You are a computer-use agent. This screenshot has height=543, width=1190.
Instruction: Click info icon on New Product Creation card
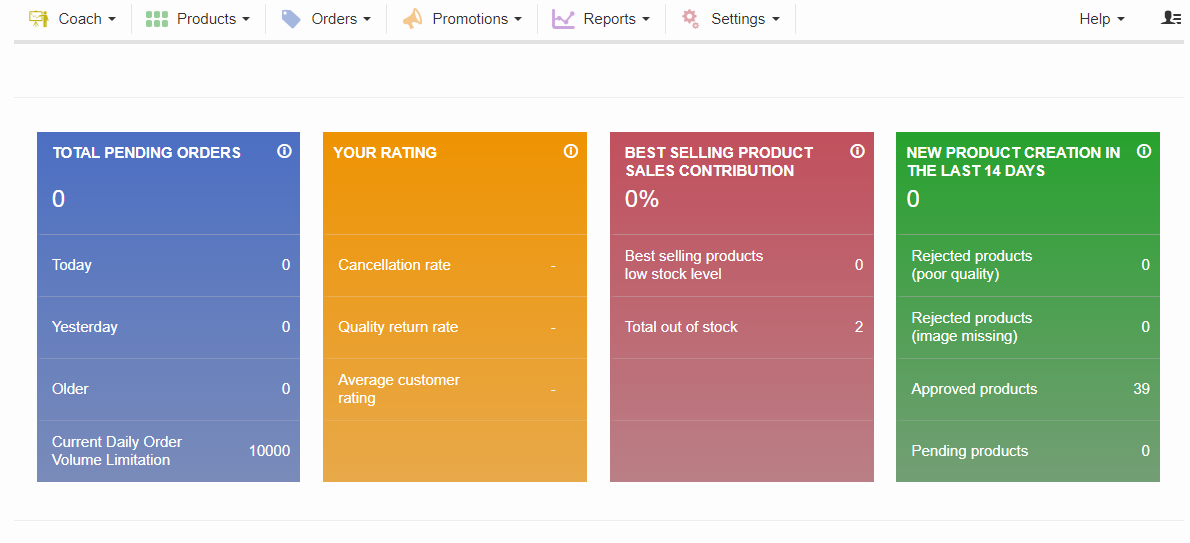(1144, 151)
